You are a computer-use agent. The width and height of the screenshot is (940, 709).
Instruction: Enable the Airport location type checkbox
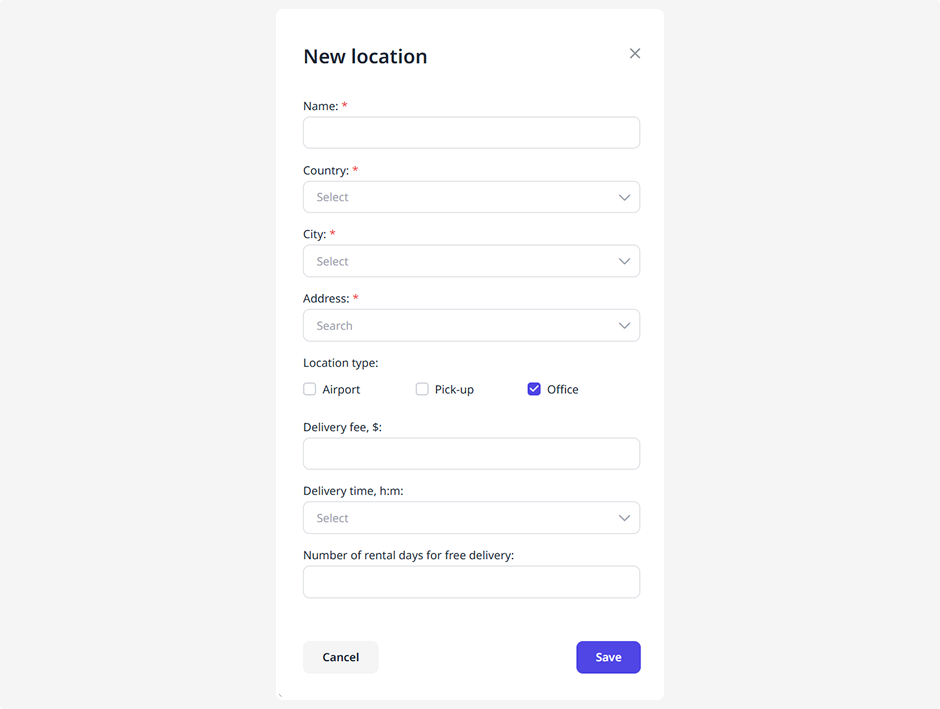(310, 389)
